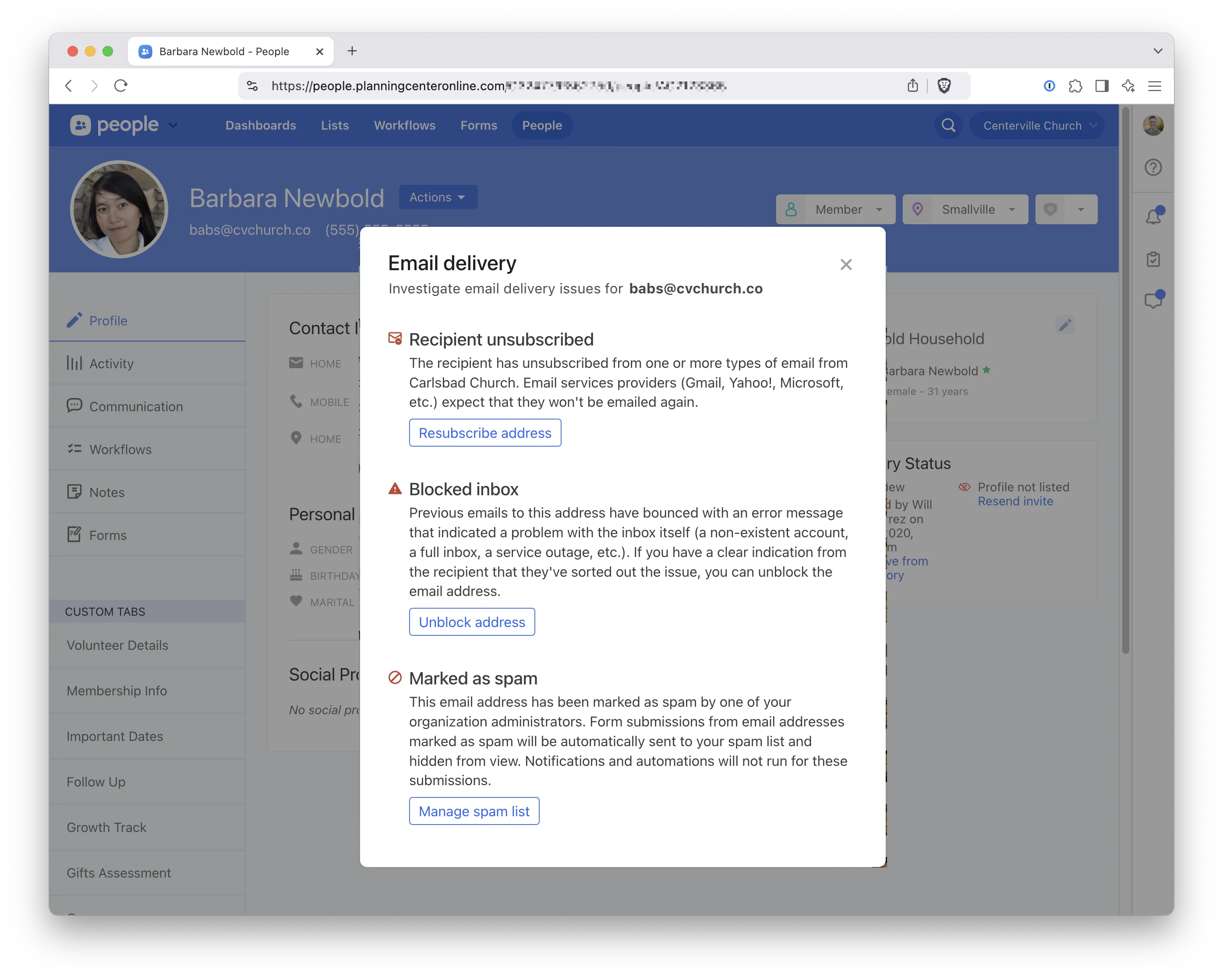Image resolution: width=1223 pixels, height=980 pixels.
Task: Go to the Workflows nav item
Action: tap(404, 125)
